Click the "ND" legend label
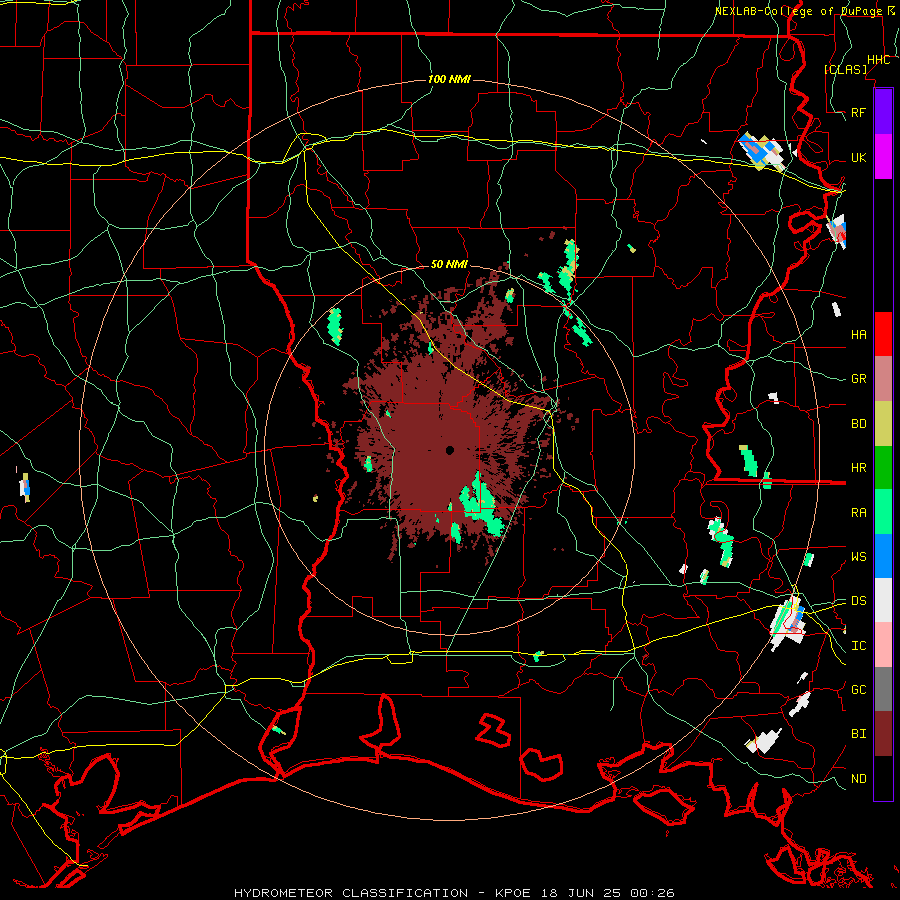 click(858, 778)
